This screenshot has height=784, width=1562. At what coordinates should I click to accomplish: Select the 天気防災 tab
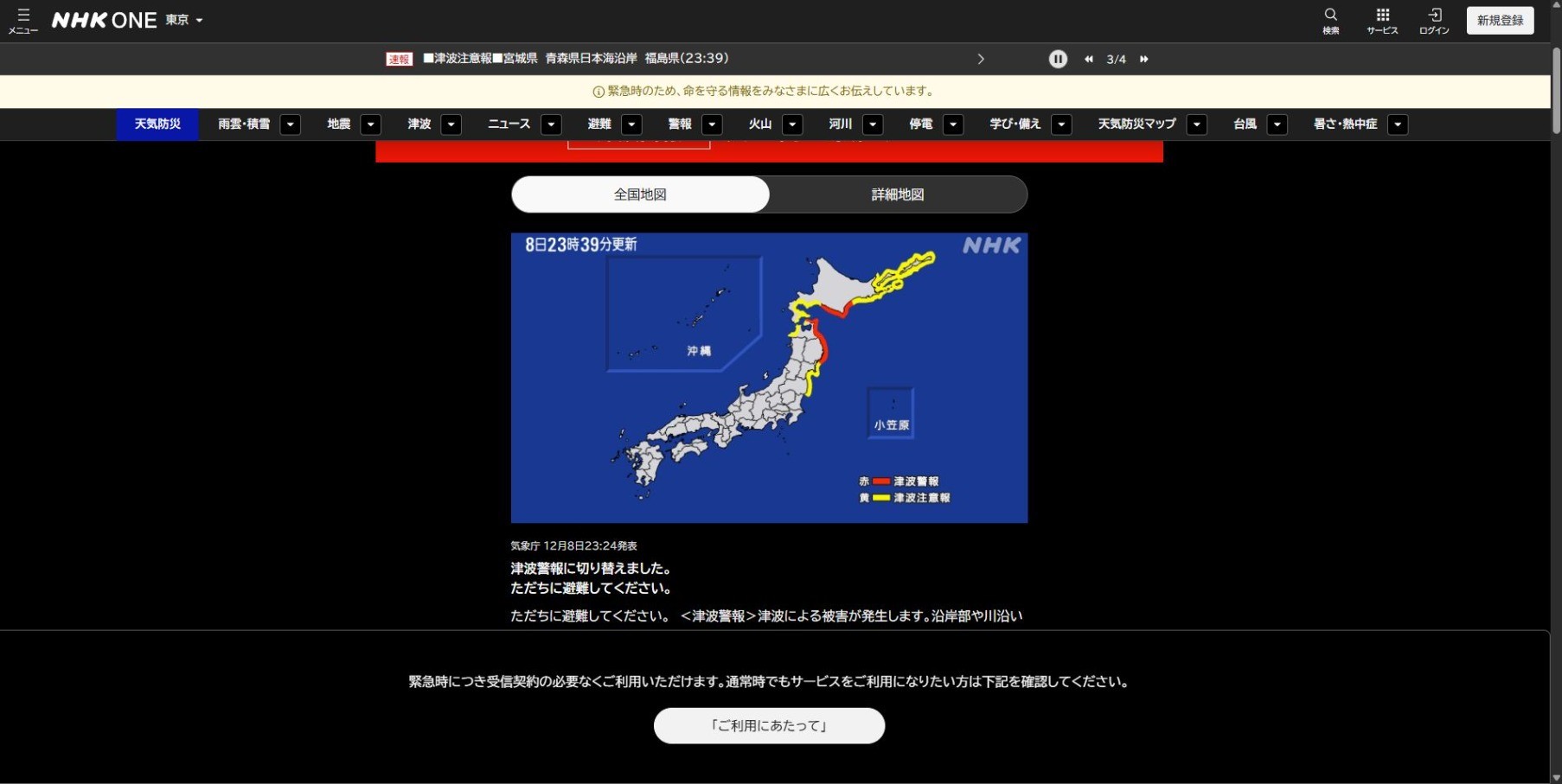point(157,124)
